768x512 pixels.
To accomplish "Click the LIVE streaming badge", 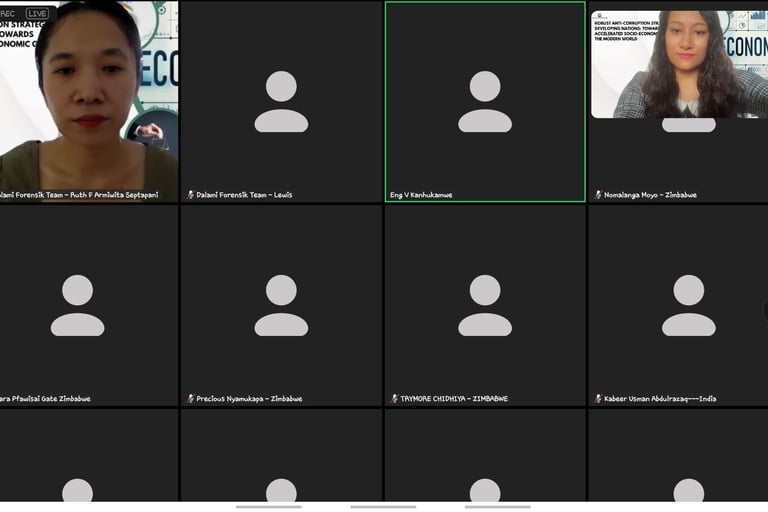I will [x=37, y=13].
